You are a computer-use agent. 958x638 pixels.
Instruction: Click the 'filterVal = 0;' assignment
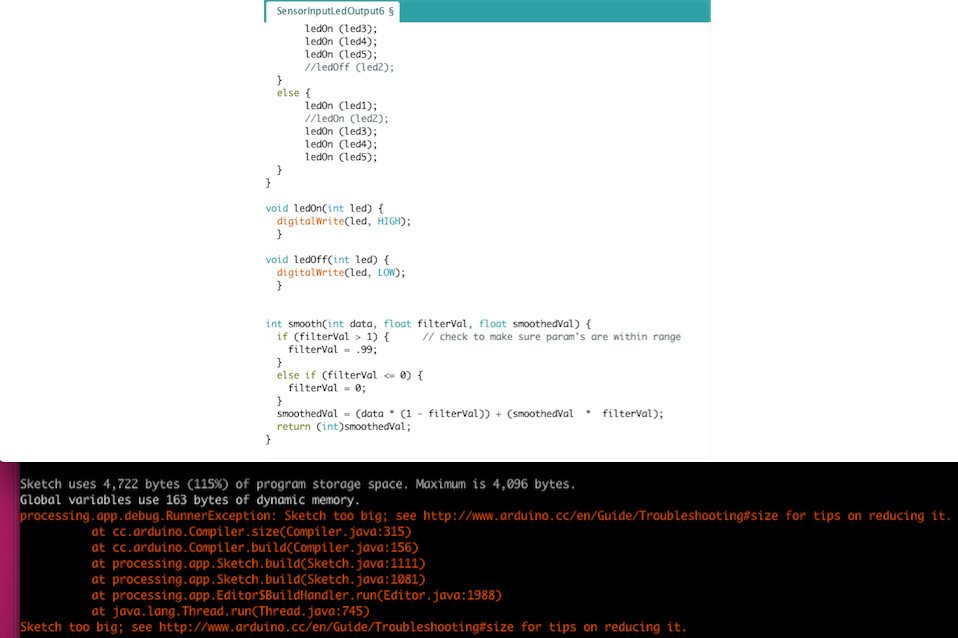tap(327, 388)
